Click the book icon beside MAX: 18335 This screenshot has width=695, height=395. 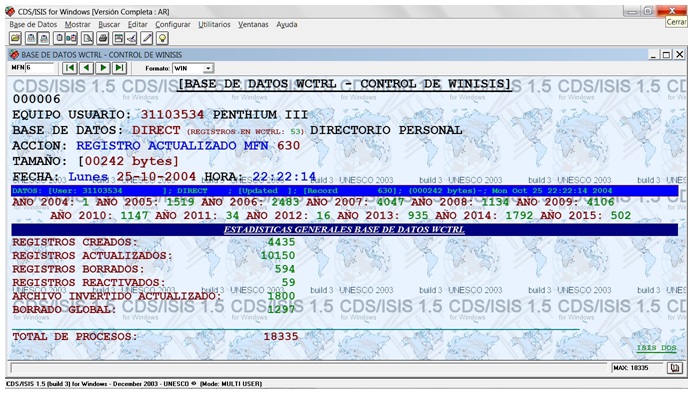coord(675,368)
